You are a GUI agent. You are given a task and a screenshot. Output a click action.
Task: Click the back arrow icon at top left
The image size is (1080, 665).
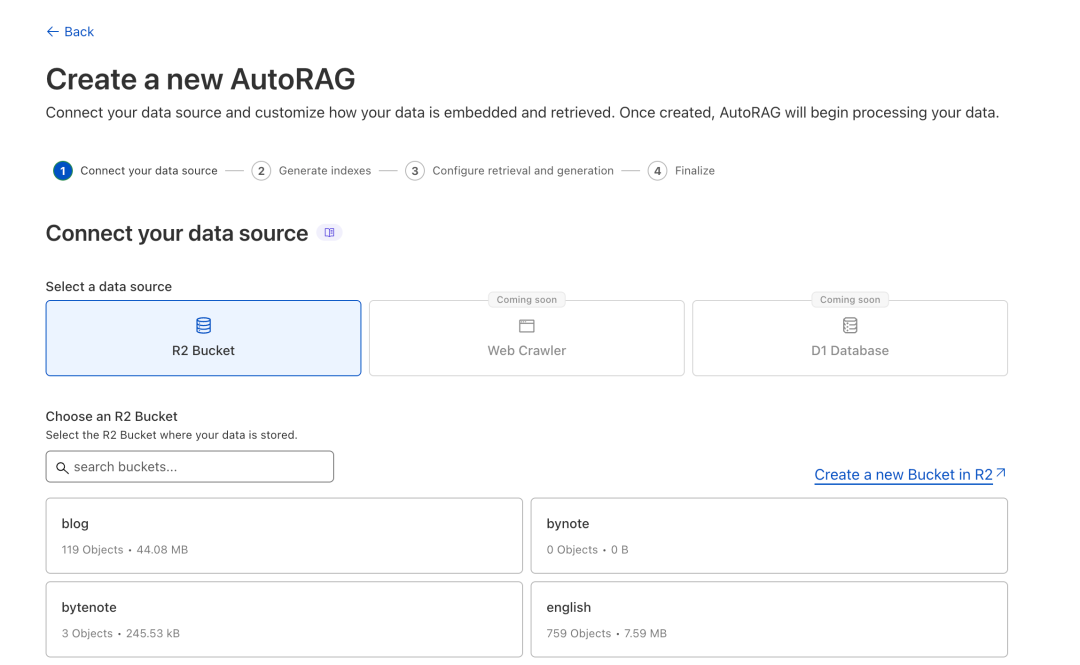point(51,31)
